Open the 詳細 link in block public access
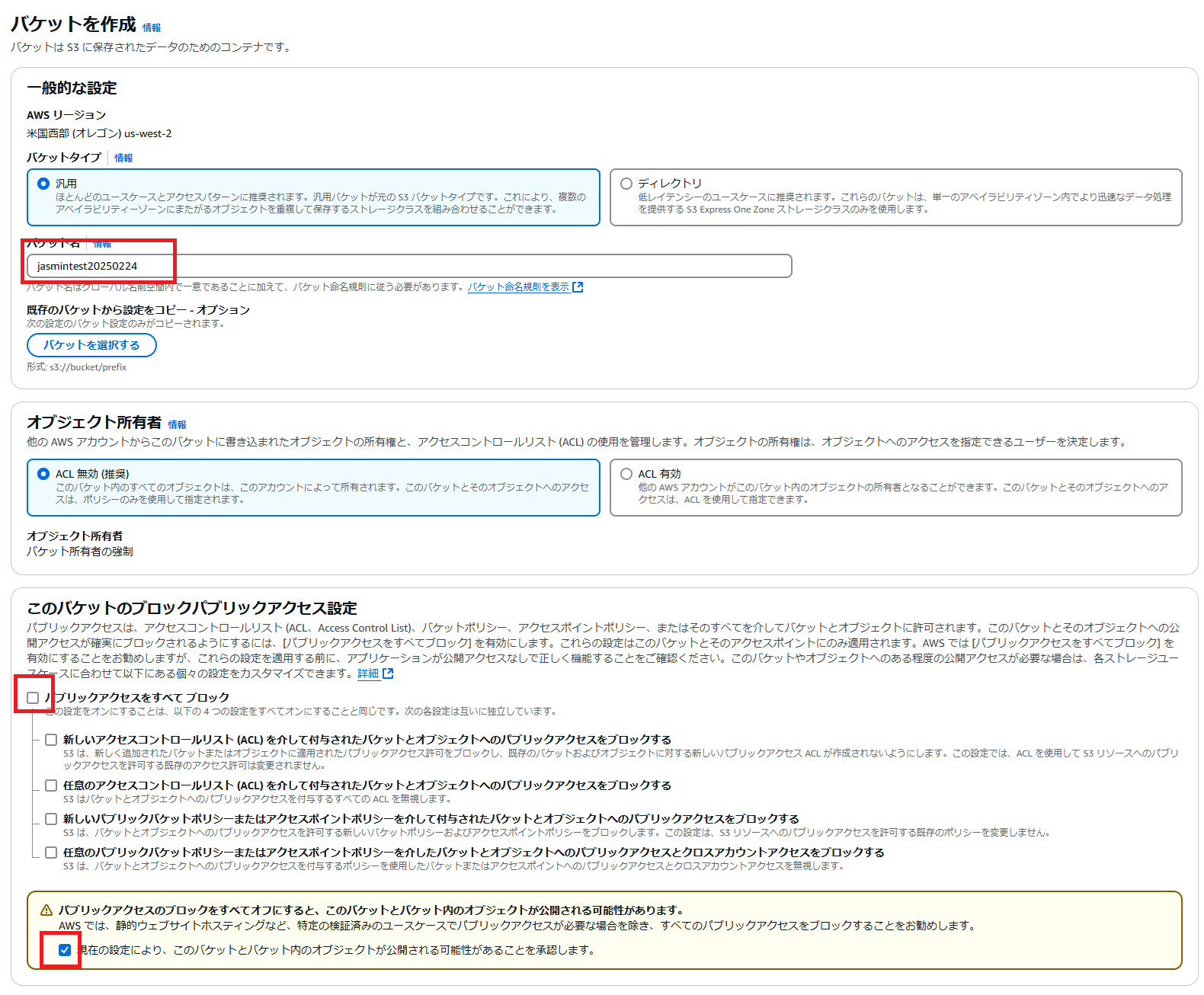This screenshot has height=995, width=1204. pyautogui.click(x=368, y=673)
